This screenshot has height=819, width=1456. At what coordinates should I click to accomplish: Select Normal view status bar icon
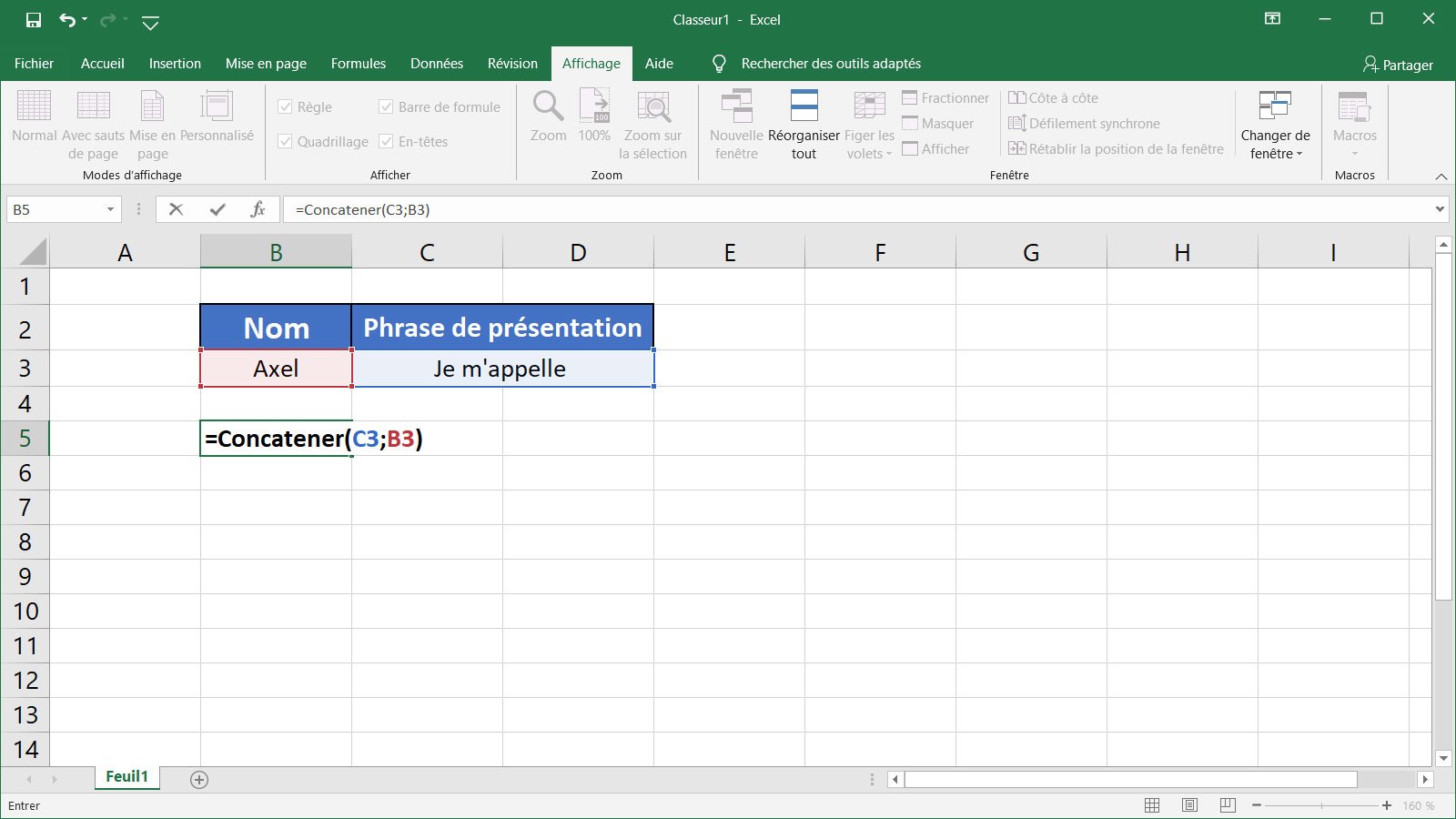tap(1151, 805)
